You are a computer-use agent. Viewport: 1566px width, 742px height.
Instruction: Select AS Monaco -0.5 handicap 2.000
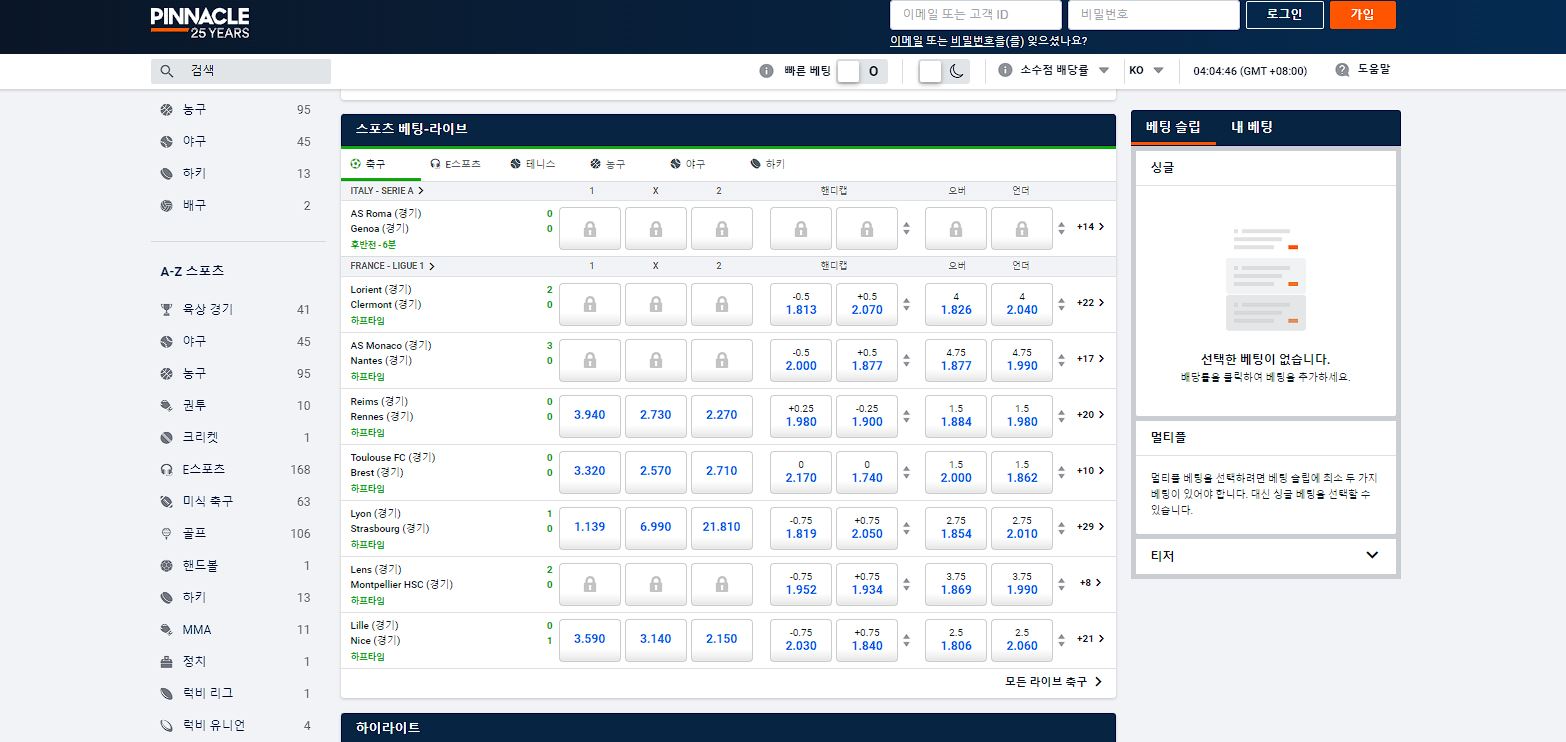pos(801,361)
